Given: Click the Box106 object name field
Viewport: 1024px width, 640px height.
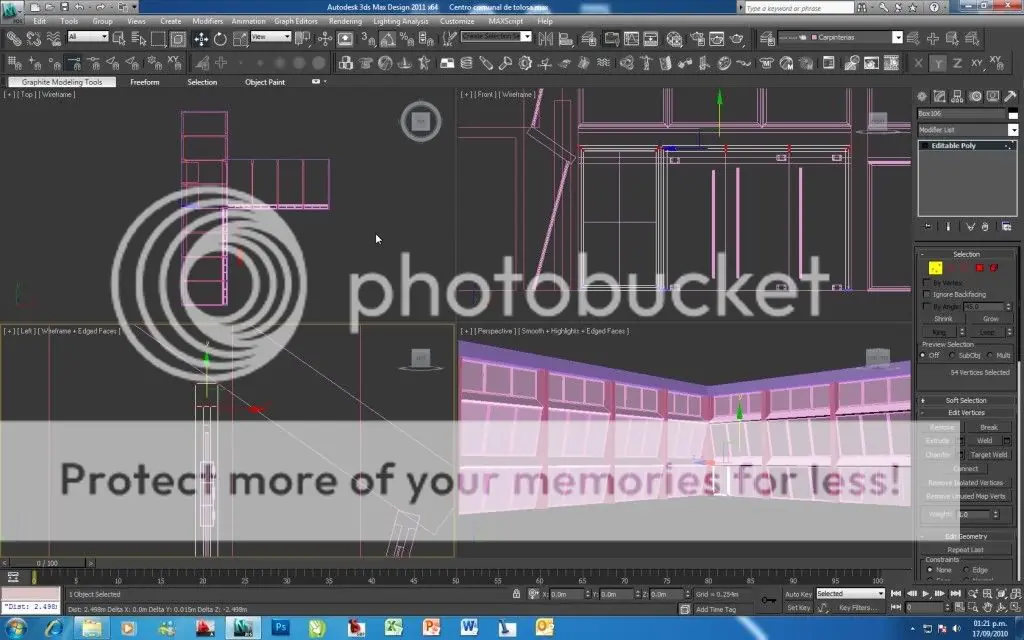Looking at the screenshot, I should [x=962, y=114].
